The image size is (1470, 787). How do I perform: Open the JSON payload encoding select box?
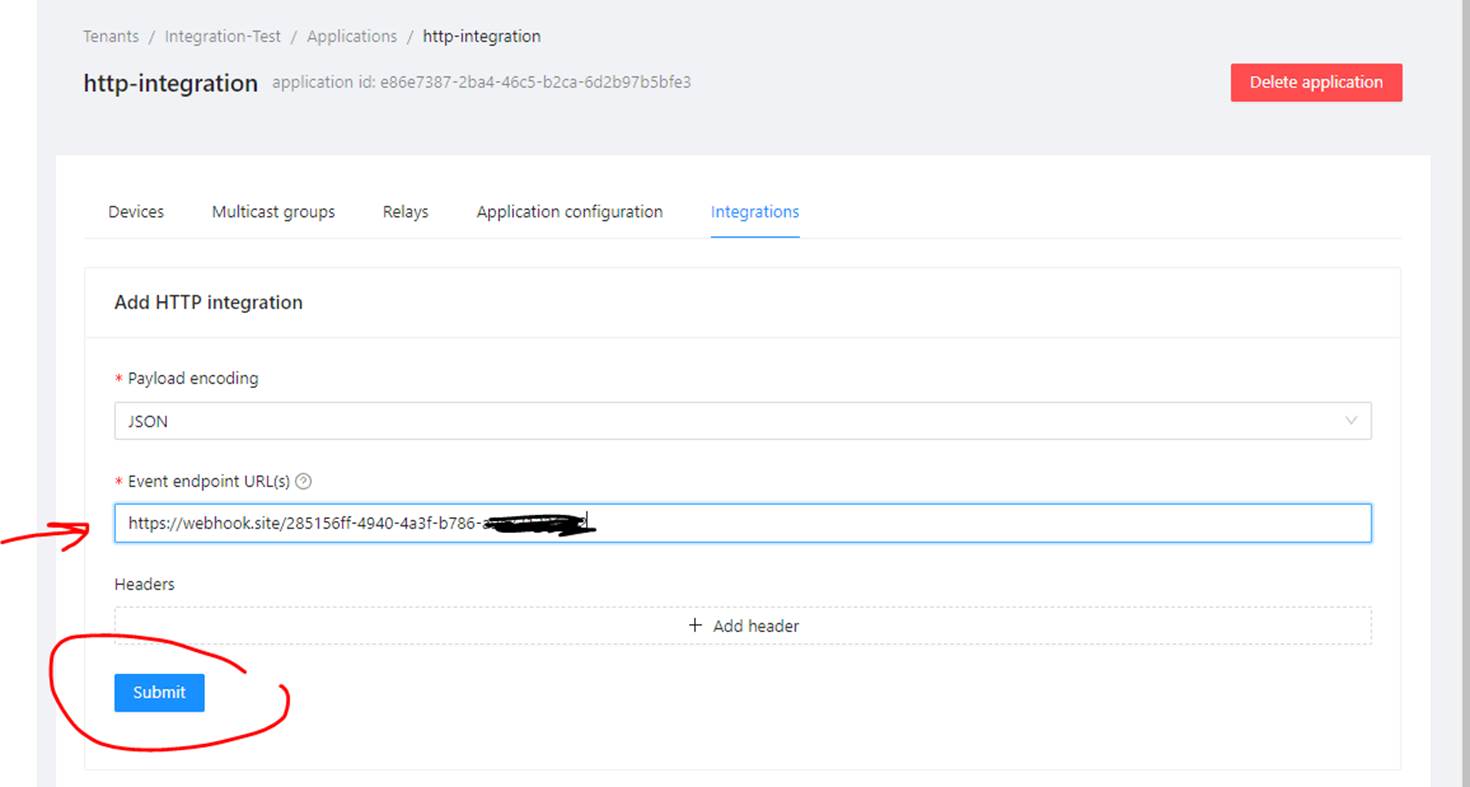pos(742,421)
